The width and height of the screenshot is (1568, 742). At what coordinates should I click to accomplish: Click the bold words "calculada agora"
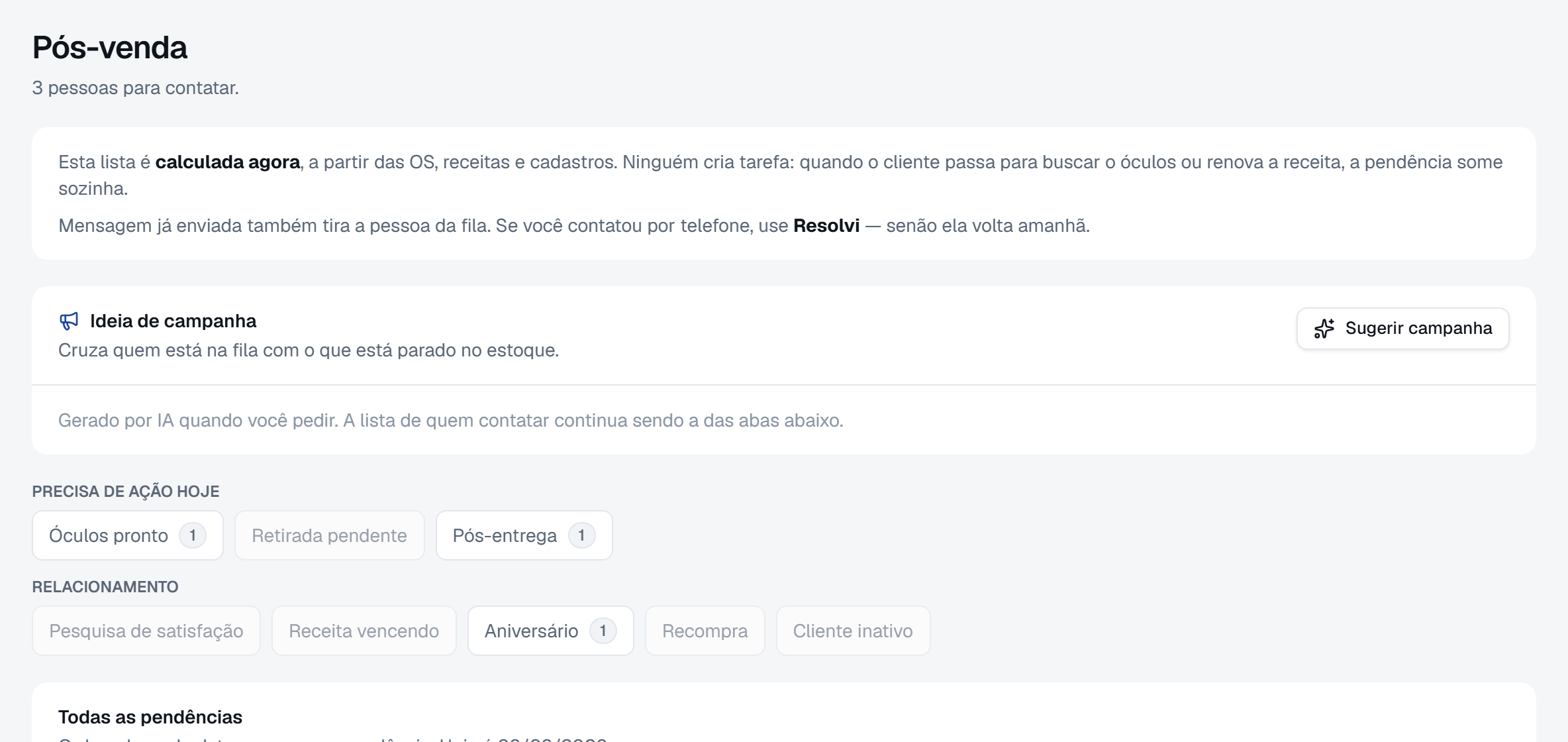coord(227,162)
